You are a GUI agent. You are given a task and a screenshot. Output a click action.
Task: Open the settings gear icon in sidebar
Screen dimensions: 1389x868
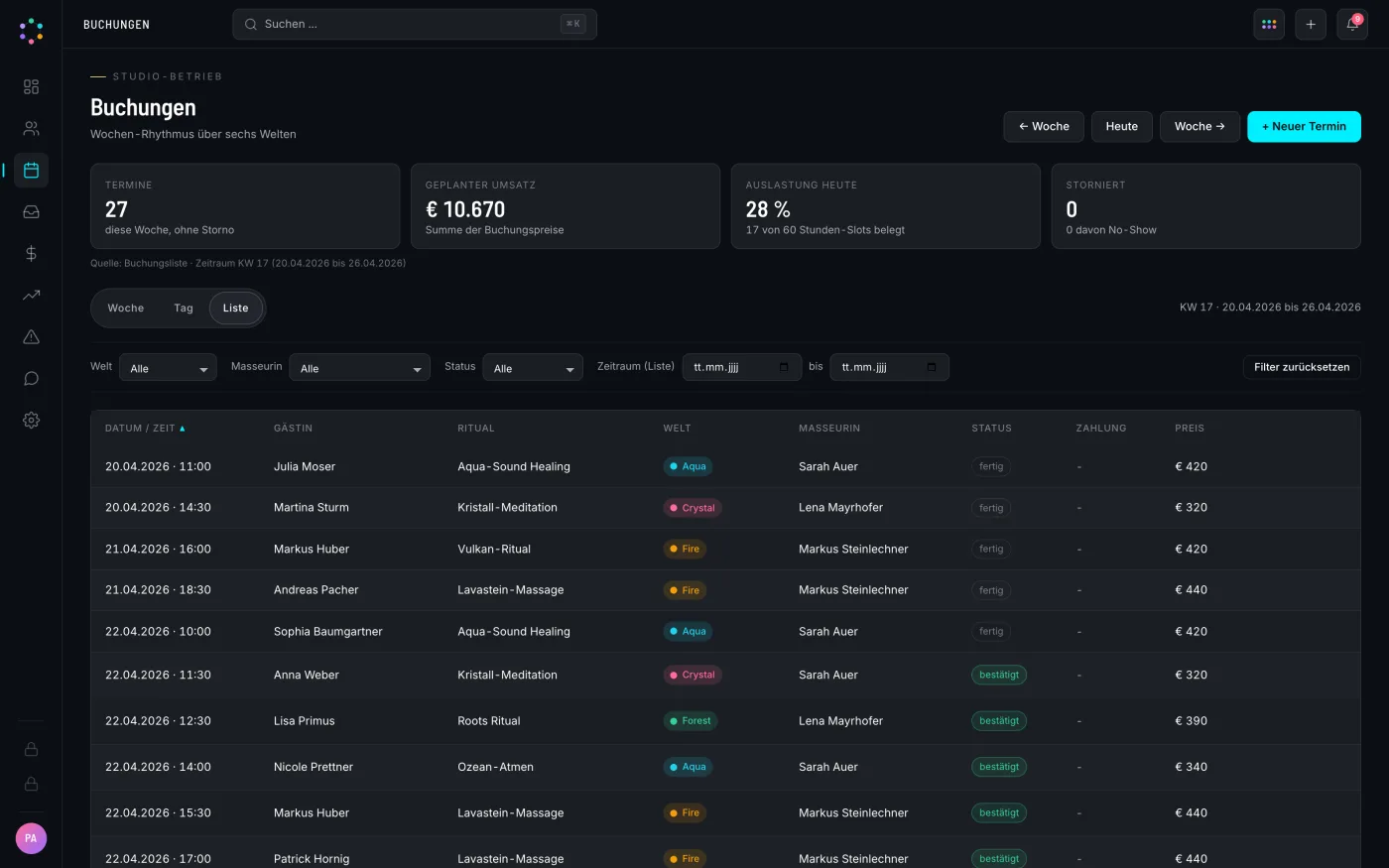click(31, 421)
